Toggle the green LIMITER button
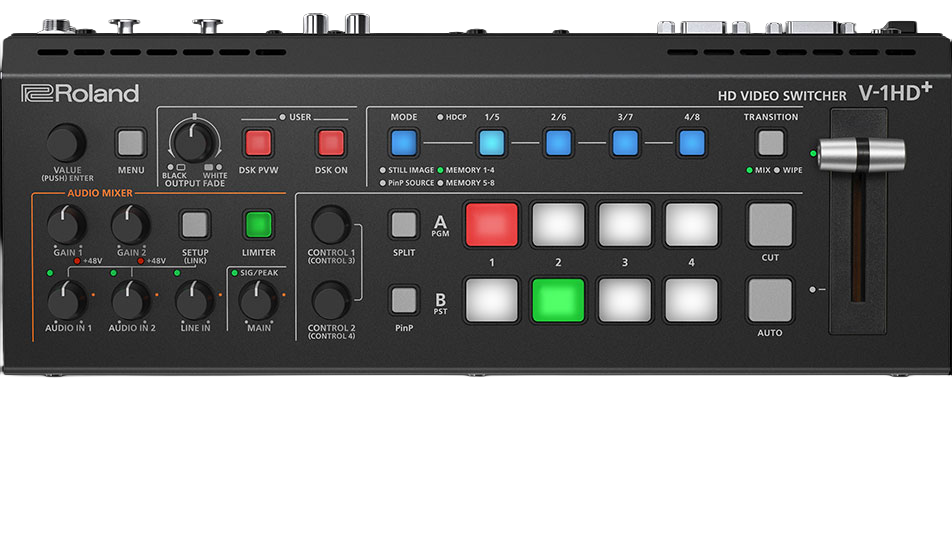The image size is (952, 549). [x=259, y=223]
